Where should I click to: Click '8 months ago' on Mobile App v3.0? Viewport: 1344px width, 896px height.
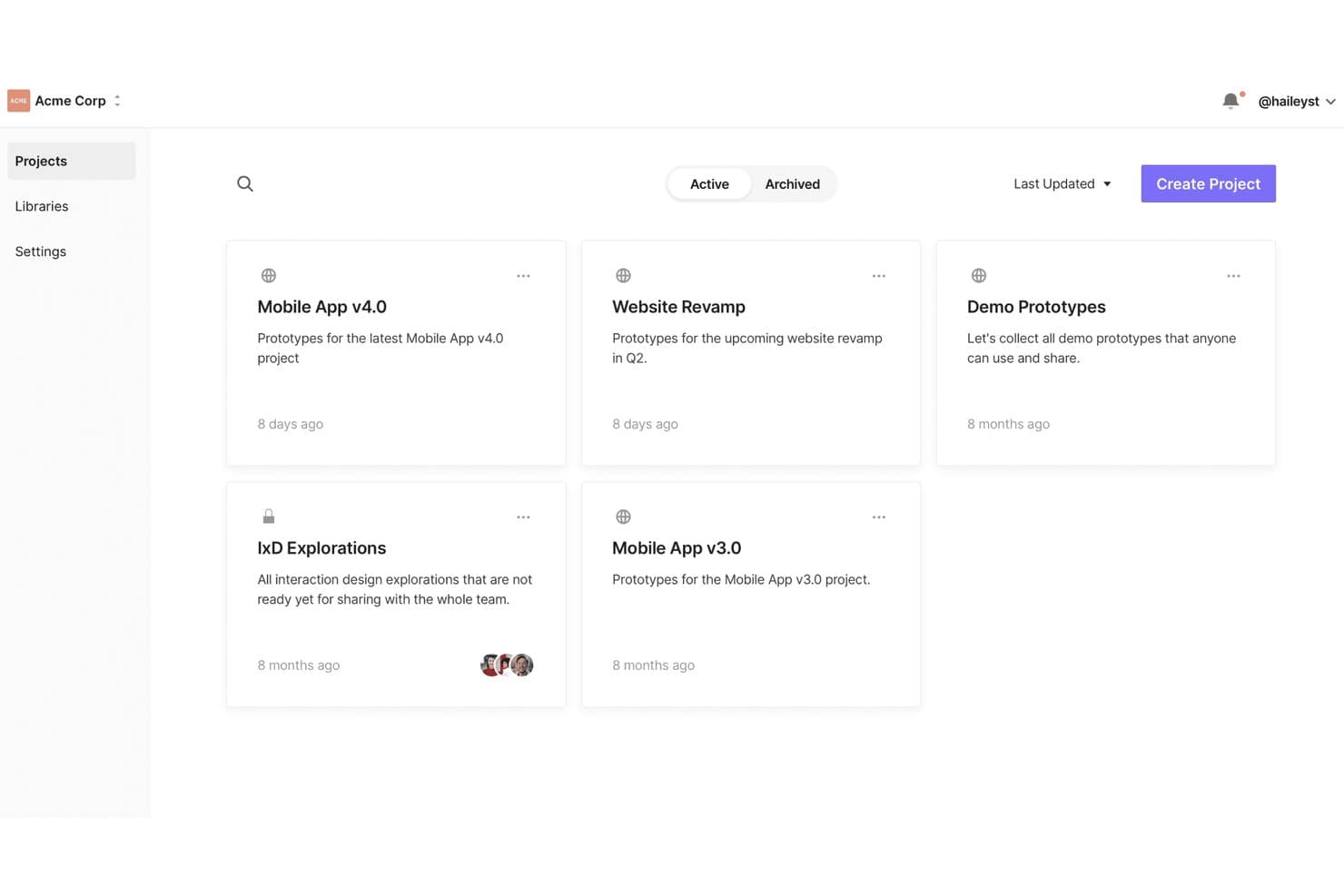coord(653,665)
